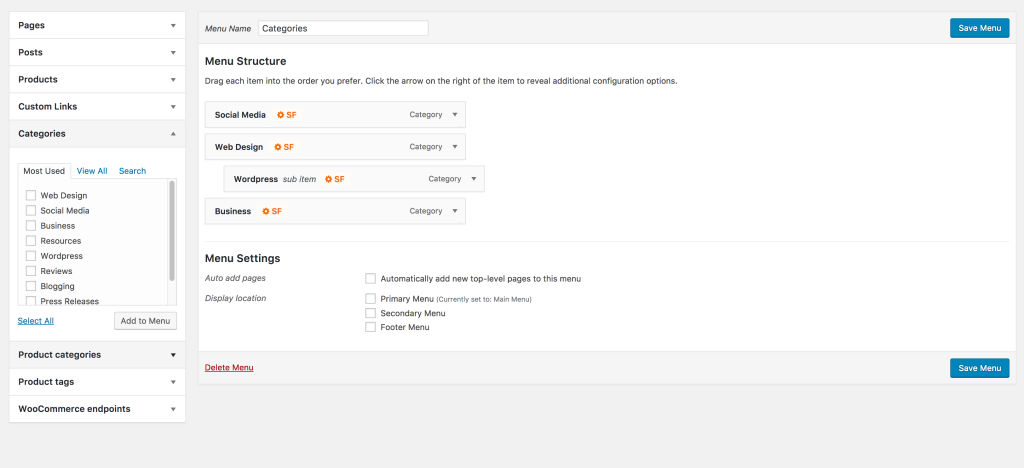Check the Web Design category checkbox

[x=31, y=195]
